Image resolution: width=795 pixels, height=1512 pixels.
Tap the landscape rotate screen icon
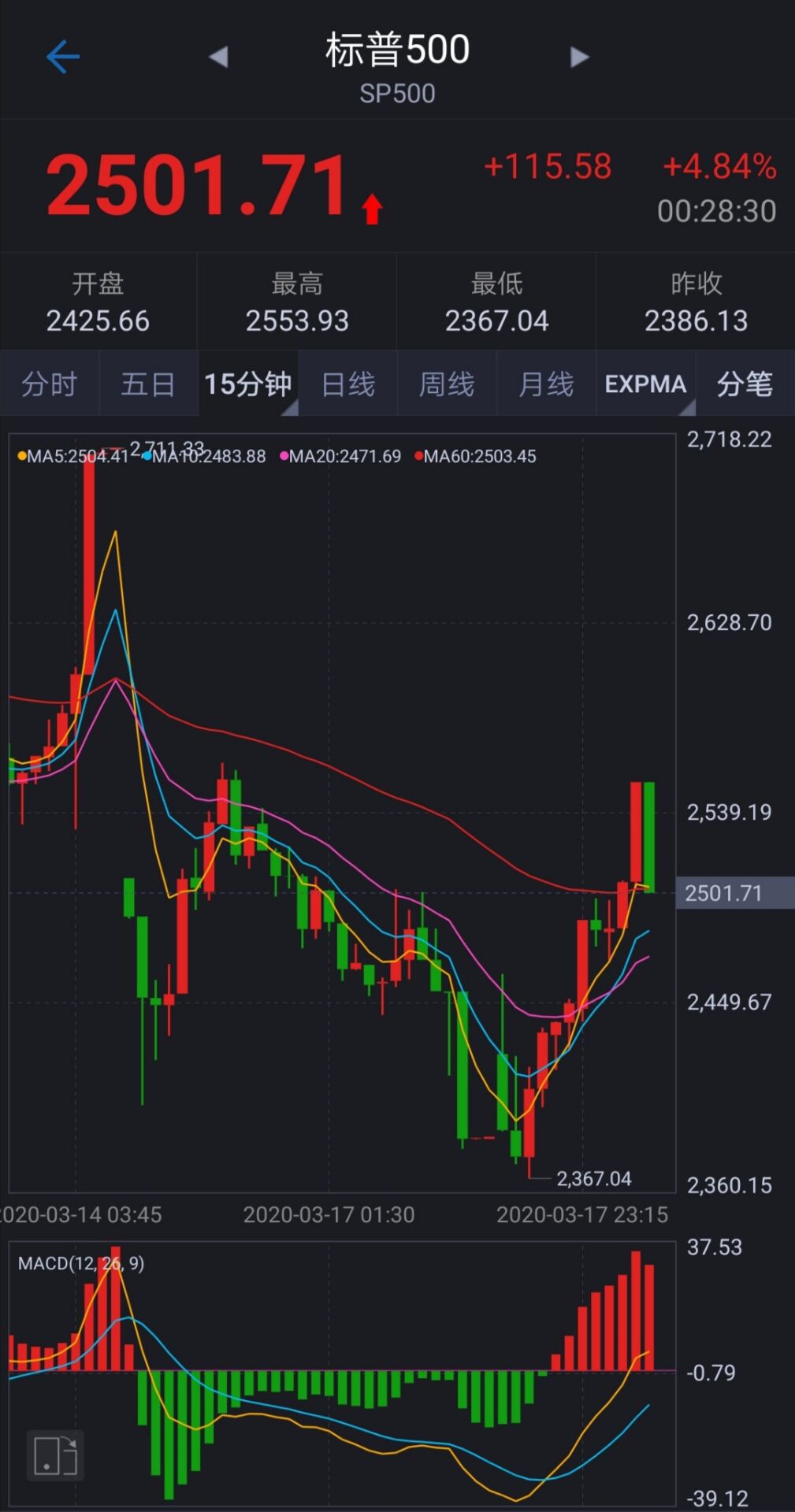(x=55, y=1455)
